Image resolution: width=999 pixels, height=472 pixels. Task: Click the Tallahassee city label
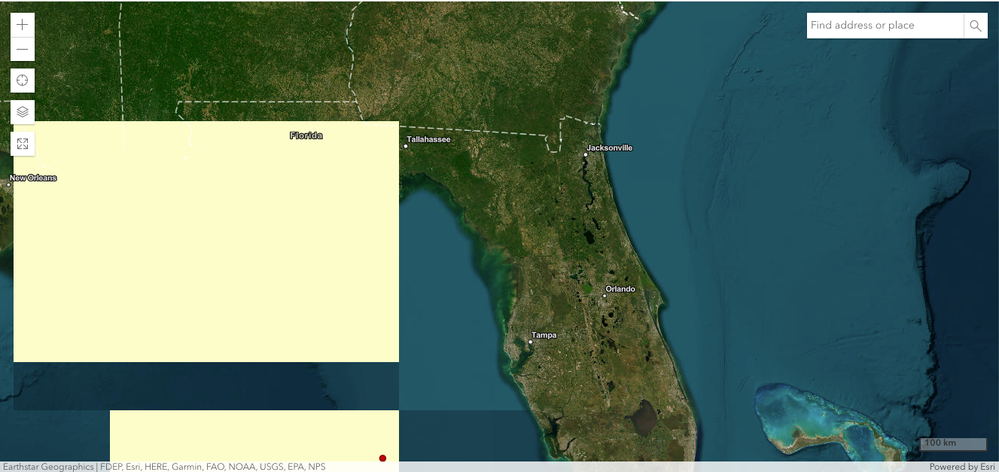pyautogui.click(x=429, y=139)
